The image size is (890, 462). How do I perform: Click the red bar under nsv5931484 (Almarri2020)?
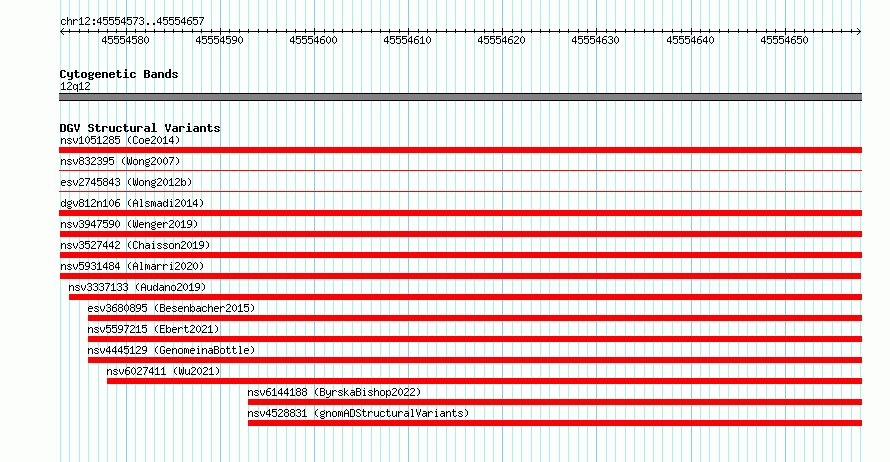coord(460,276)
